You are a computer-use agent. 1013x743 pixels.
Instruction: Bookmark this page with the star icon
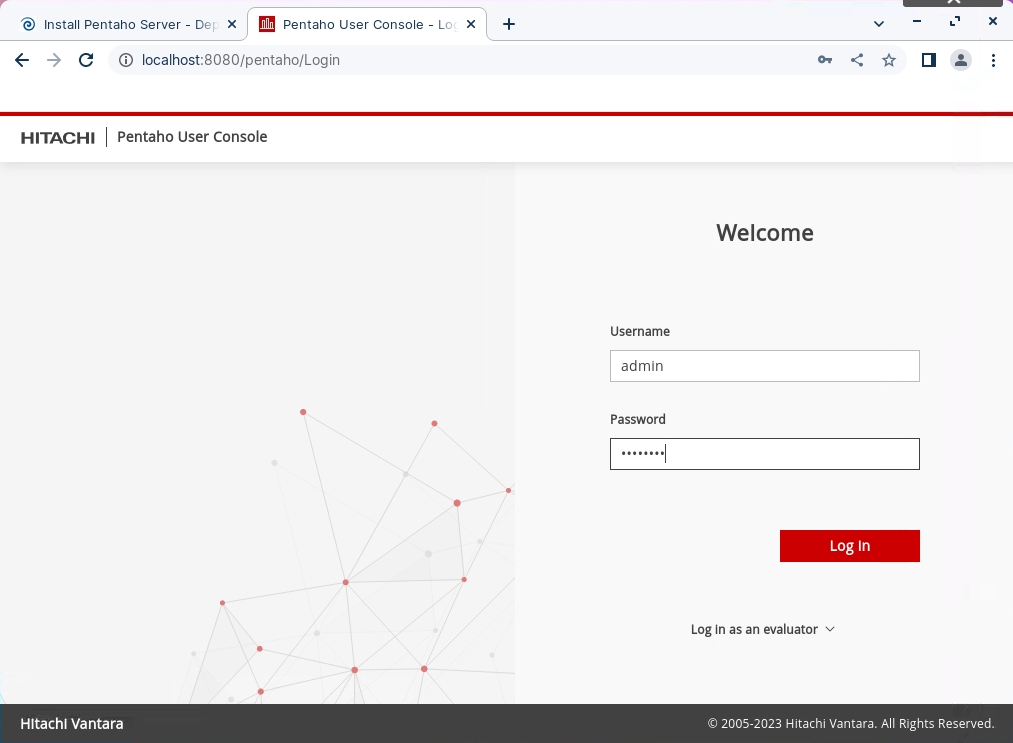[x=889, y=60]
